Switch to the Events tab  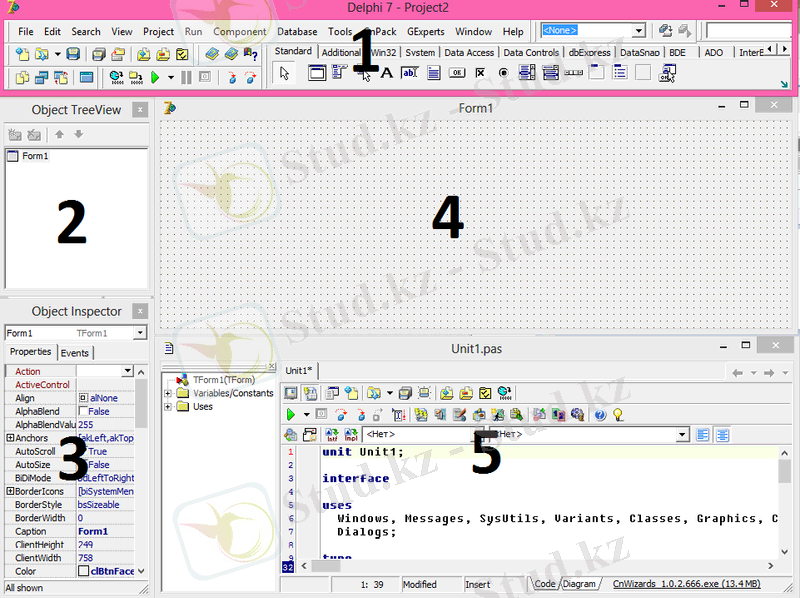point(75,353)
